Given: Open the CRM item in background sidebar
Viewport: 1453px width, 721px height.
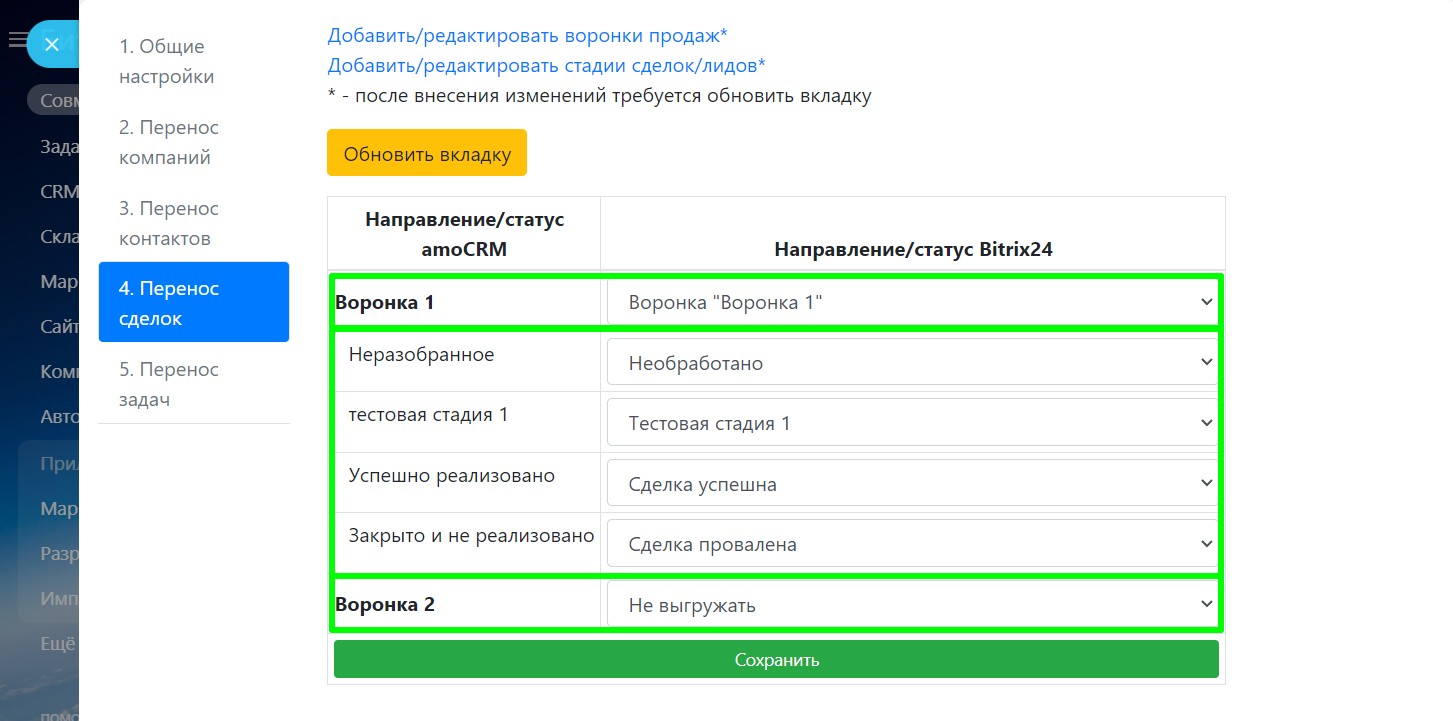Looking at the screenshot, I should click(59, 192).
